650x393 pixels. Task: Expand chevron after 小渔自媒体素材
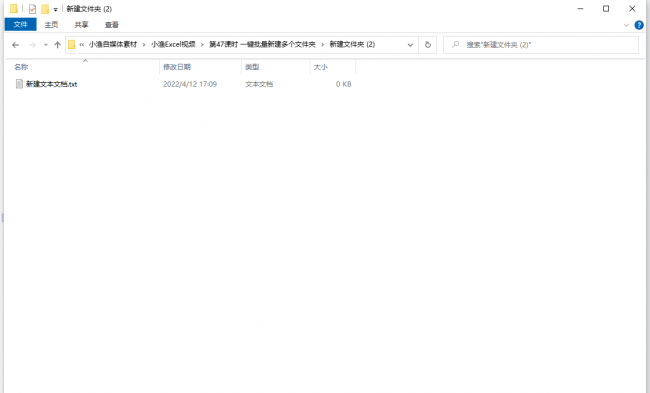144,45
